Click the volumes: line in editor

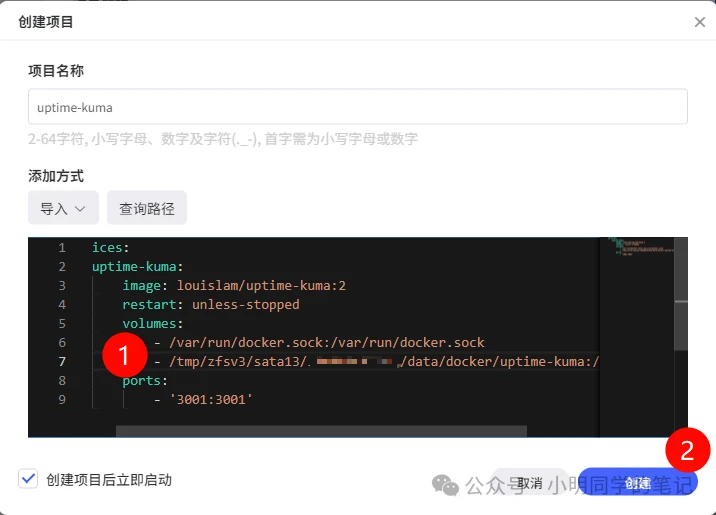153,323
